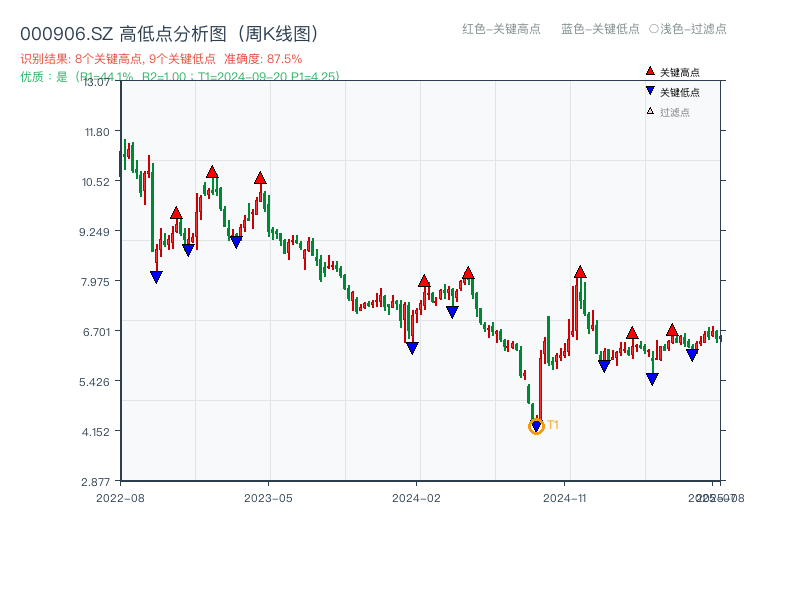Click the red 识别结果 summary line
The image size is (800, 600).
[x=161, y=59]
